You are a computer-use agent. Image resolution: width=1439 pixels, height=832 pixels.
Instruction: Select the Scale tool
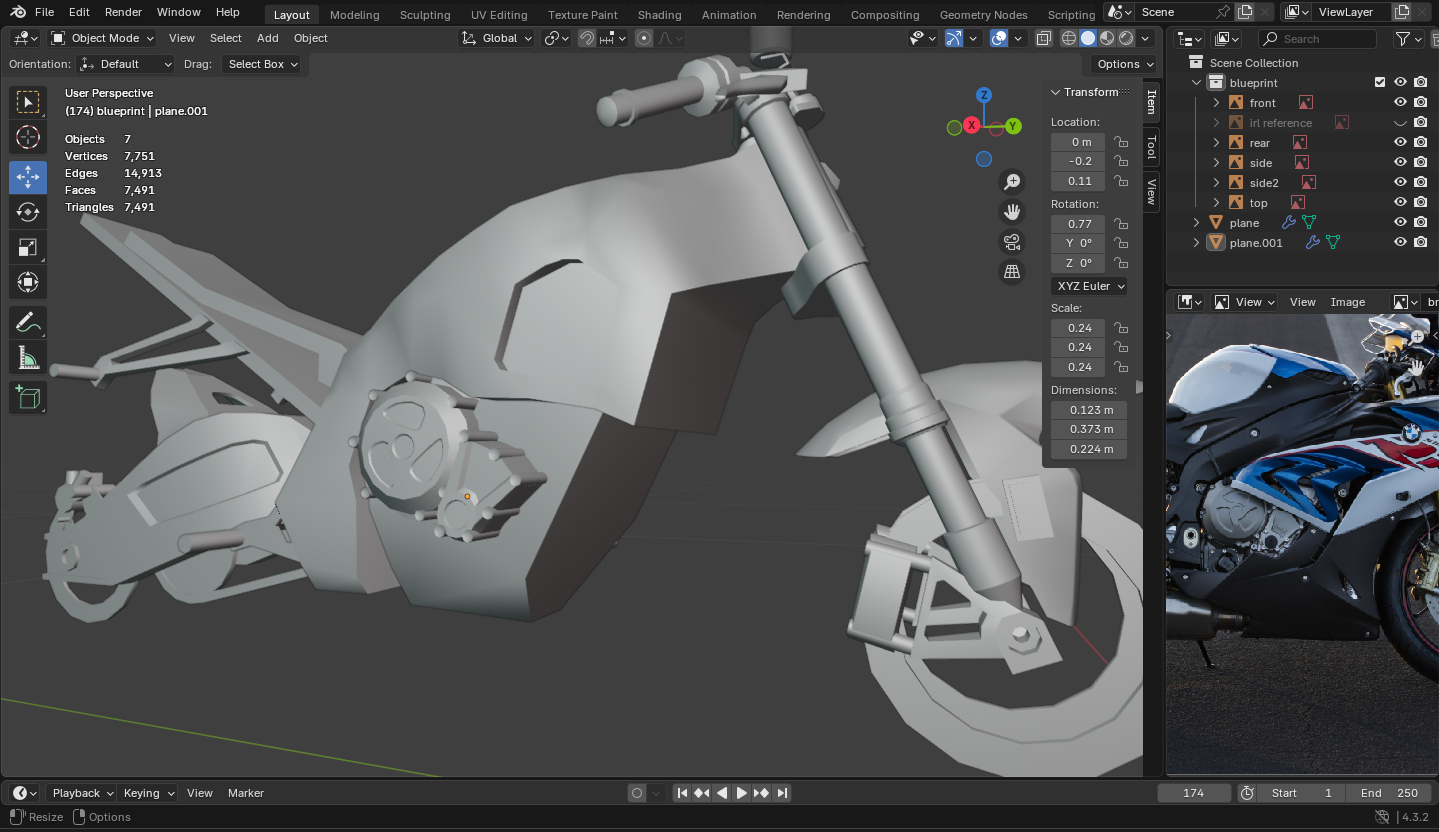[28, 247]
